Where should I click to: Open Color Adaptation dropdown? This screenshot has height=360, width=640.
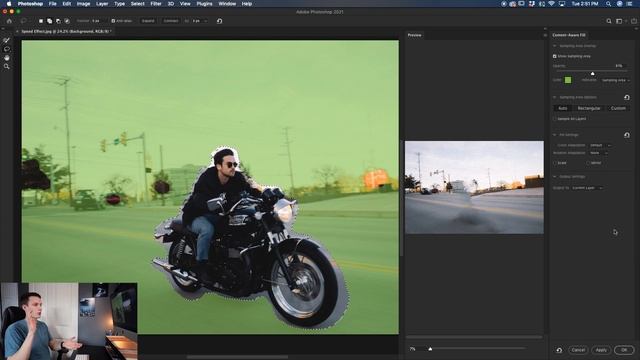600,145
